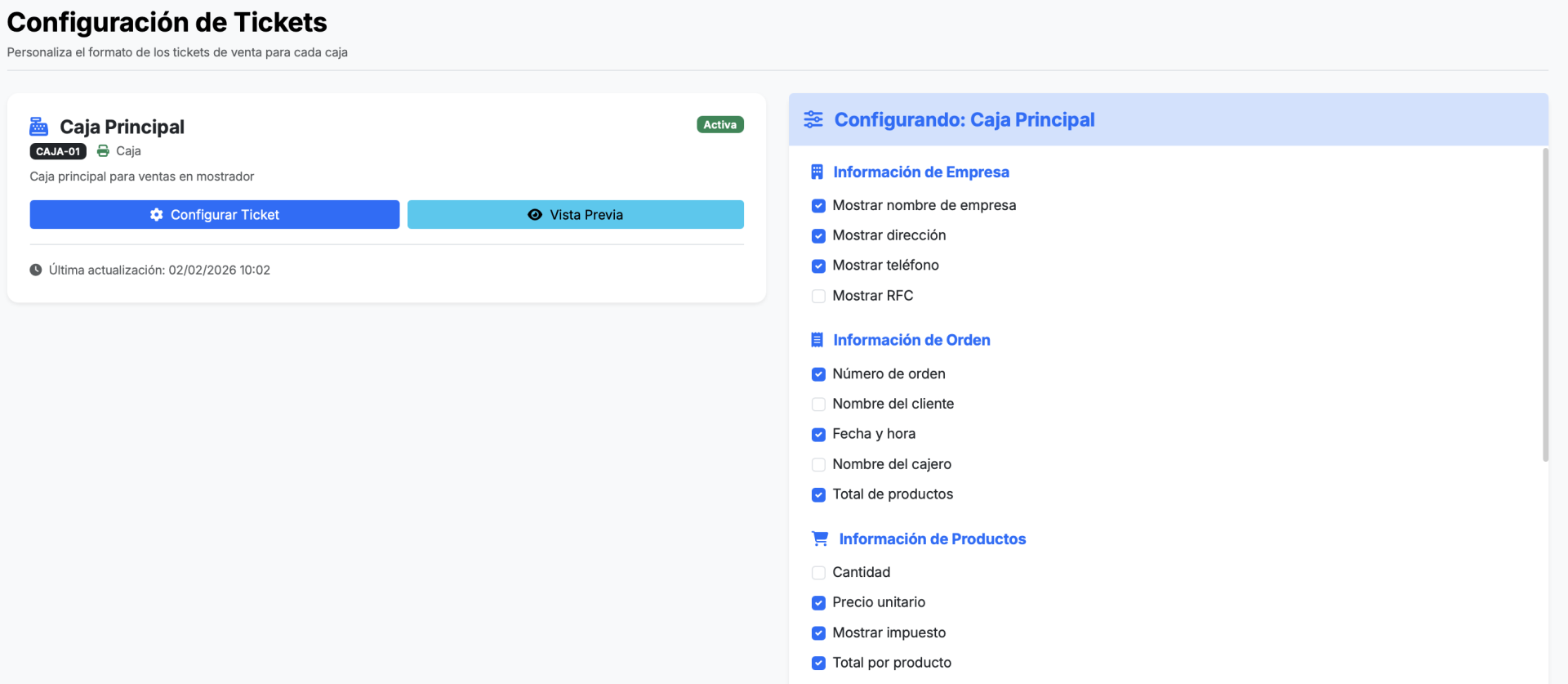Open Vista Previa of the ticket
Viewport: 1568px width, 684px height.
[x=575, y=215]
